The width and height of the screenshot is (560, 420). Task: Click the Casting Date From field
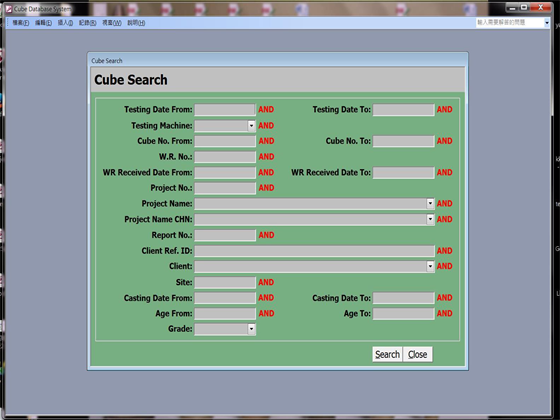click(x=225, y=298)
